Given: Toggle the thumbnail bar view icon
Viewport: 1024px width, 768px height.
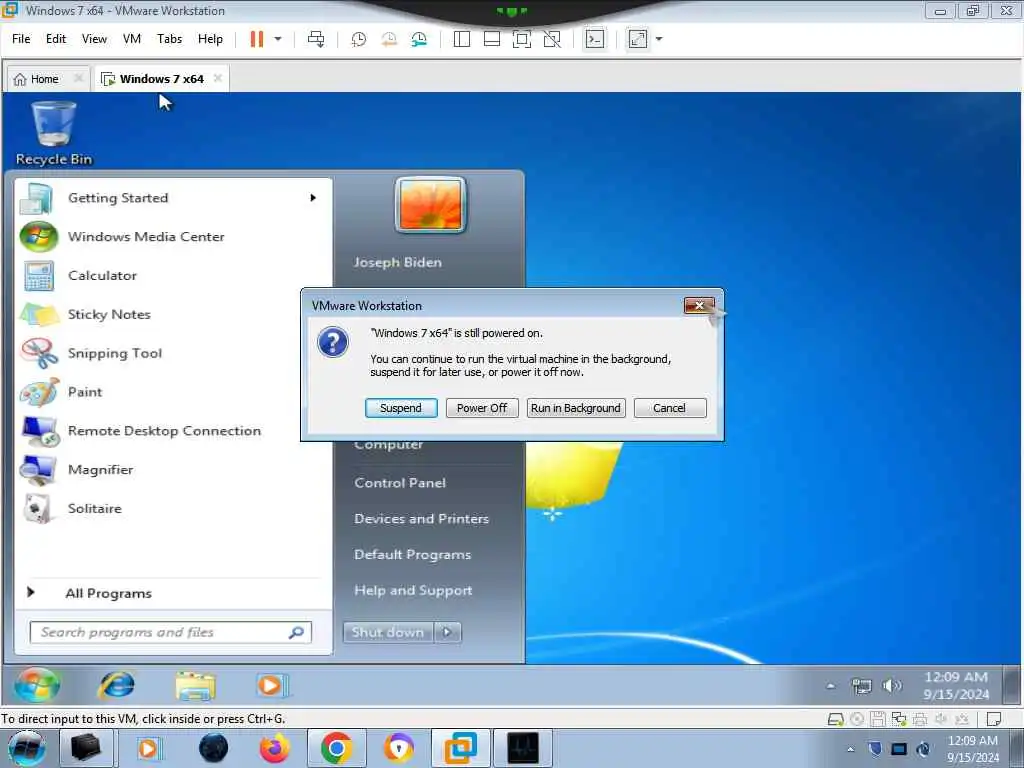Looking at the screenshot, I should tap(492, 39).
